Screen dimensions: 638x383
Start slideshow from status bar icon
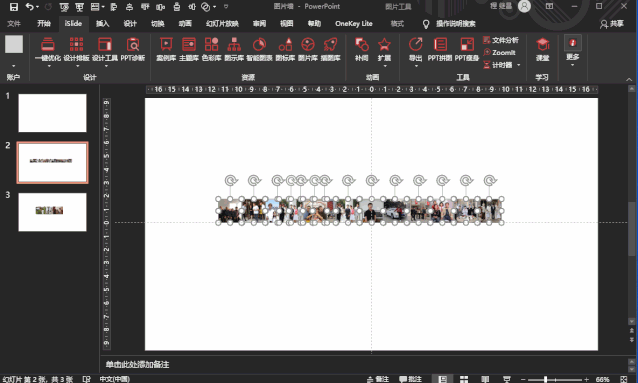pos(507,379)
